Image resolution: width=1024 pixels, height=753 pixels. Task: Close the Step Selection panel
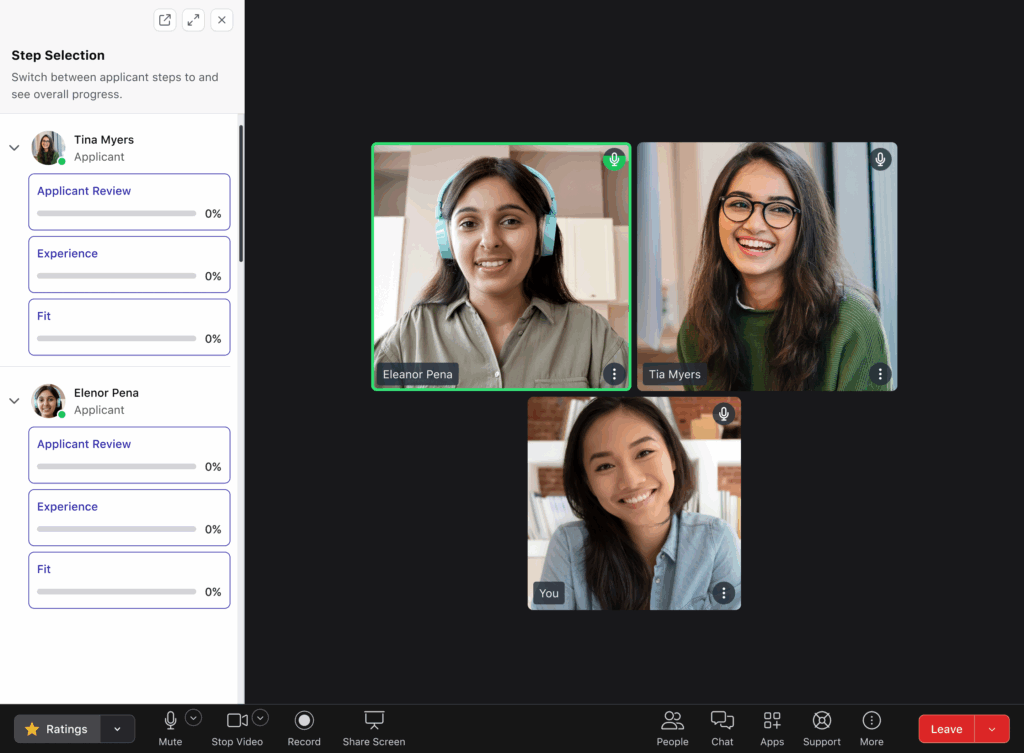tap(222, 20)
